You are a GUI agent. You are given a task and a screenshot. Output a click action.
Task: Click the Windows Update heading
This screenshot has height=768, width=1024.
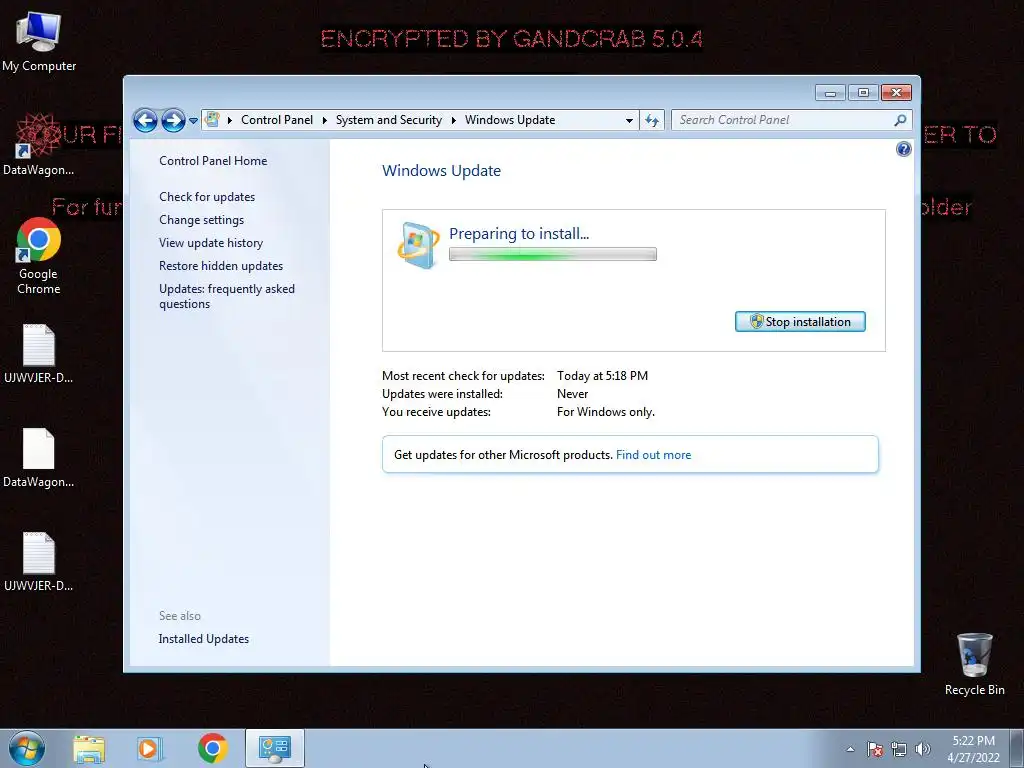point(441,171)
